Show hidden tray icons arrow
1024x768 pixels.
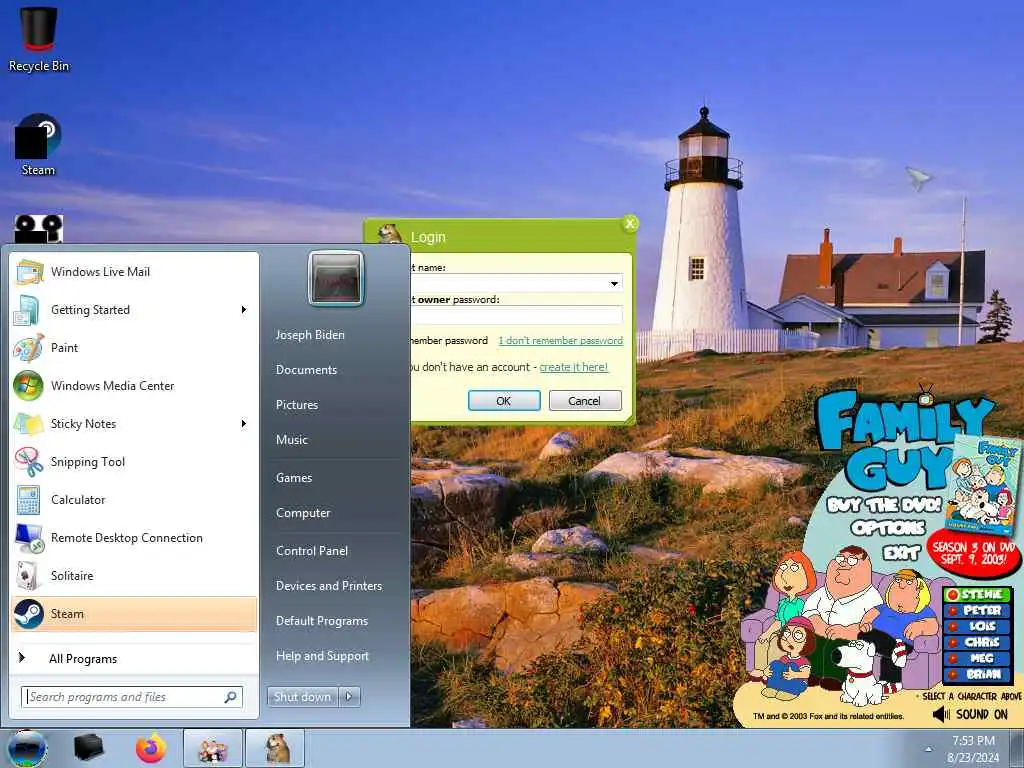(x=928, y=749)
